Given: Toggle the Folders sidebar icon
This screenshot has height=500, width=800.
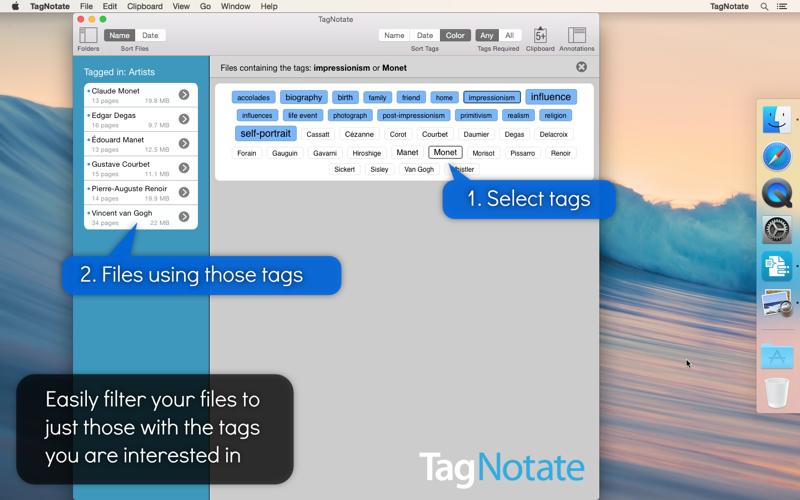Looking at the screenshot, I should coord(88,35).
